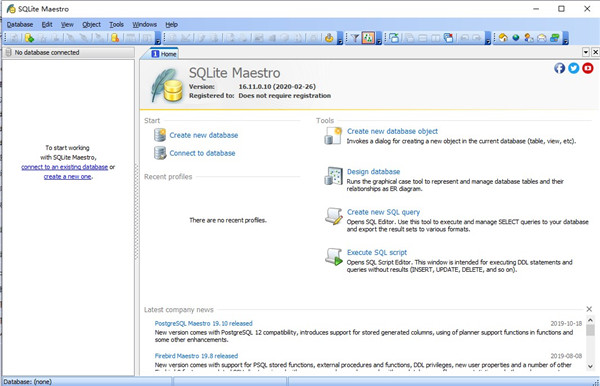Click the Execute SQL script link
The image size is (600, 386).
pyautogui.click(x=377, y=252)
